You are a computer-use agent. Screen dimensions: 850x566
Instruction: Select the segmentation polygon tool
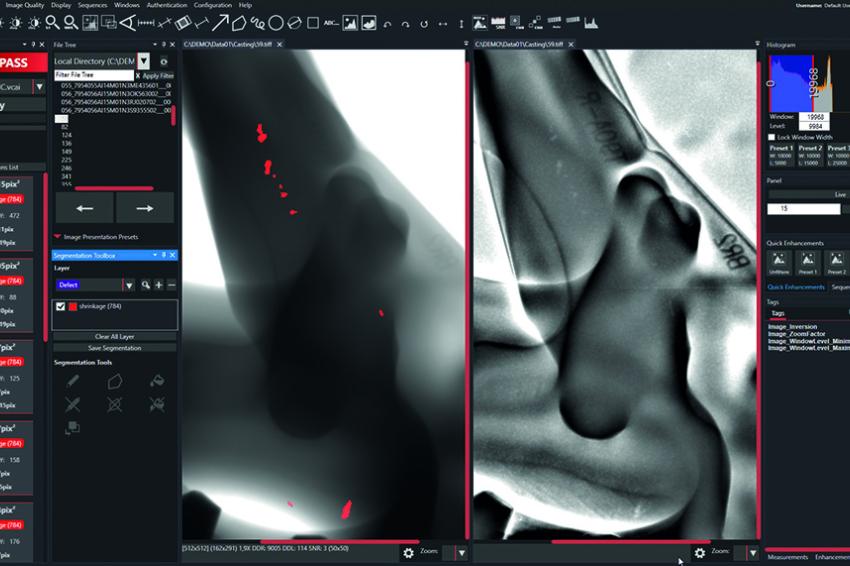pyautogui.click(x=114, y=381)
